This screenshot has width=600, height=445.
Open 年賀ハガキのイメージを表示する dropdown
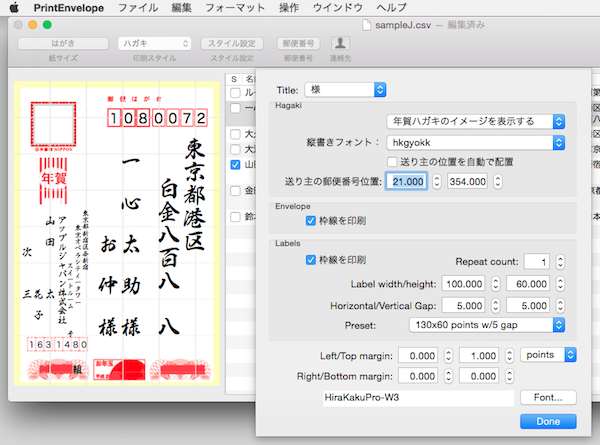pyautogui.click(x=476, y=122)
